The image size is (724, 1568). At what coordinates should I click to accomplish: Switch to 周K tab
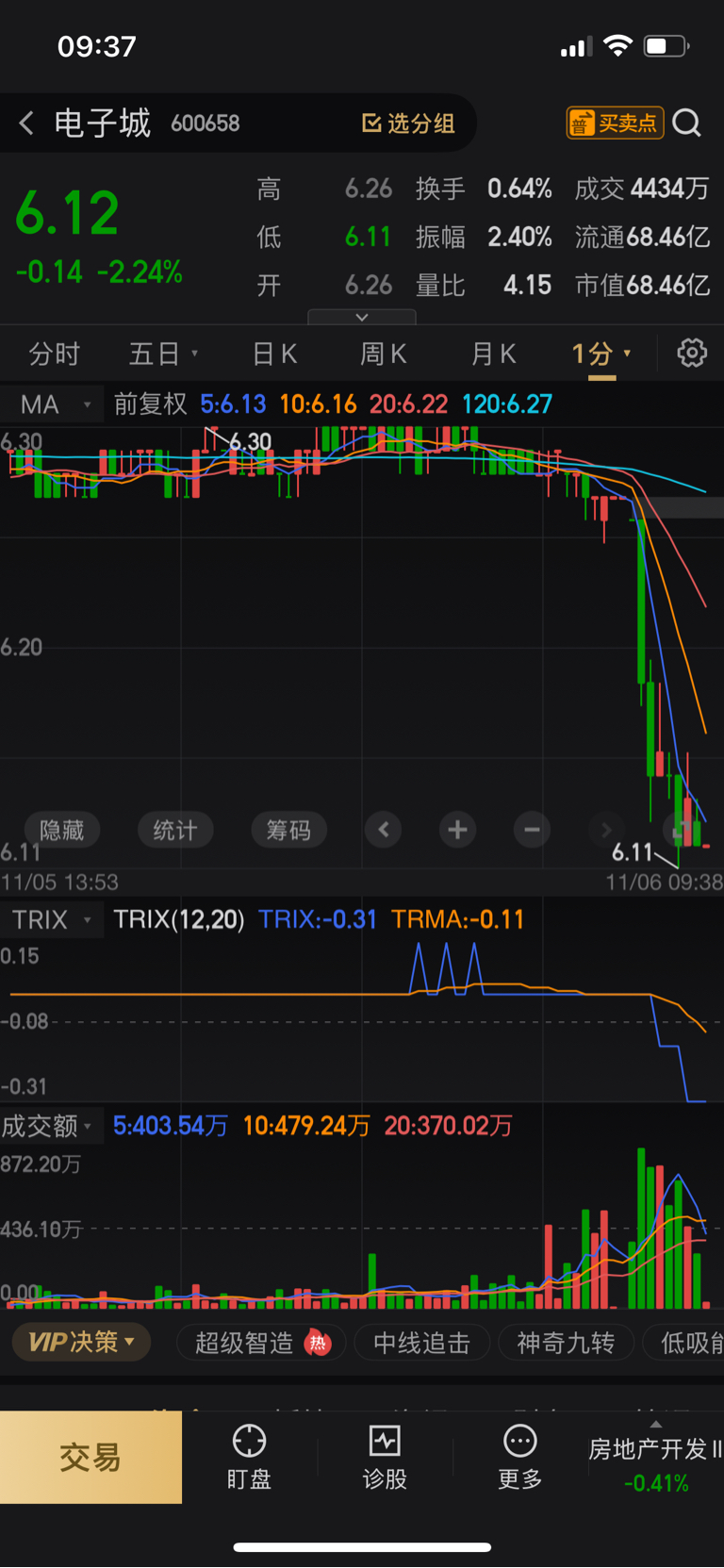[384, 354]
